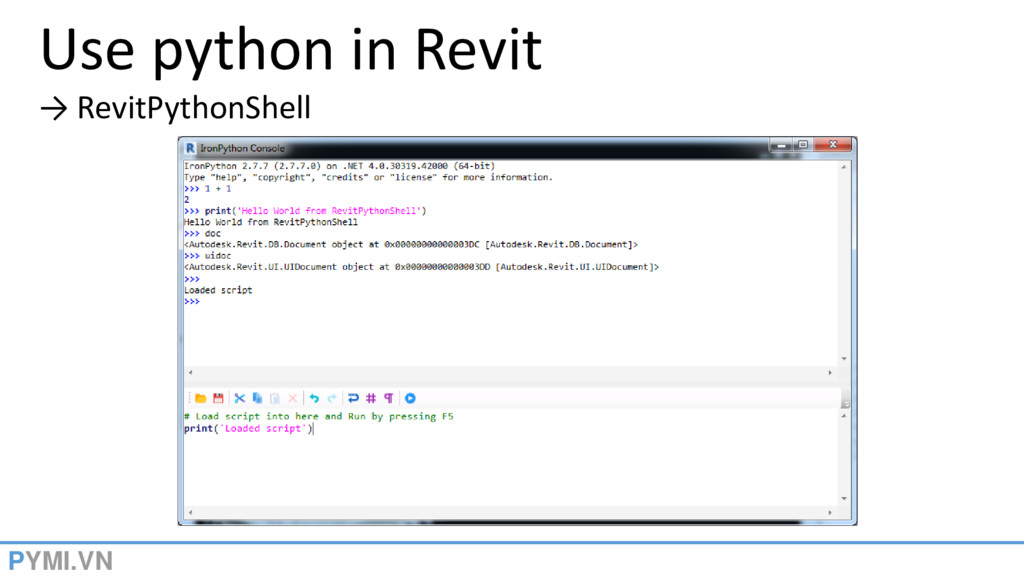Click the Autodesk.Revit.UI.UIDocument object output line
The width and height of the screenshot is (1024, 576).
tap(422, 267)
